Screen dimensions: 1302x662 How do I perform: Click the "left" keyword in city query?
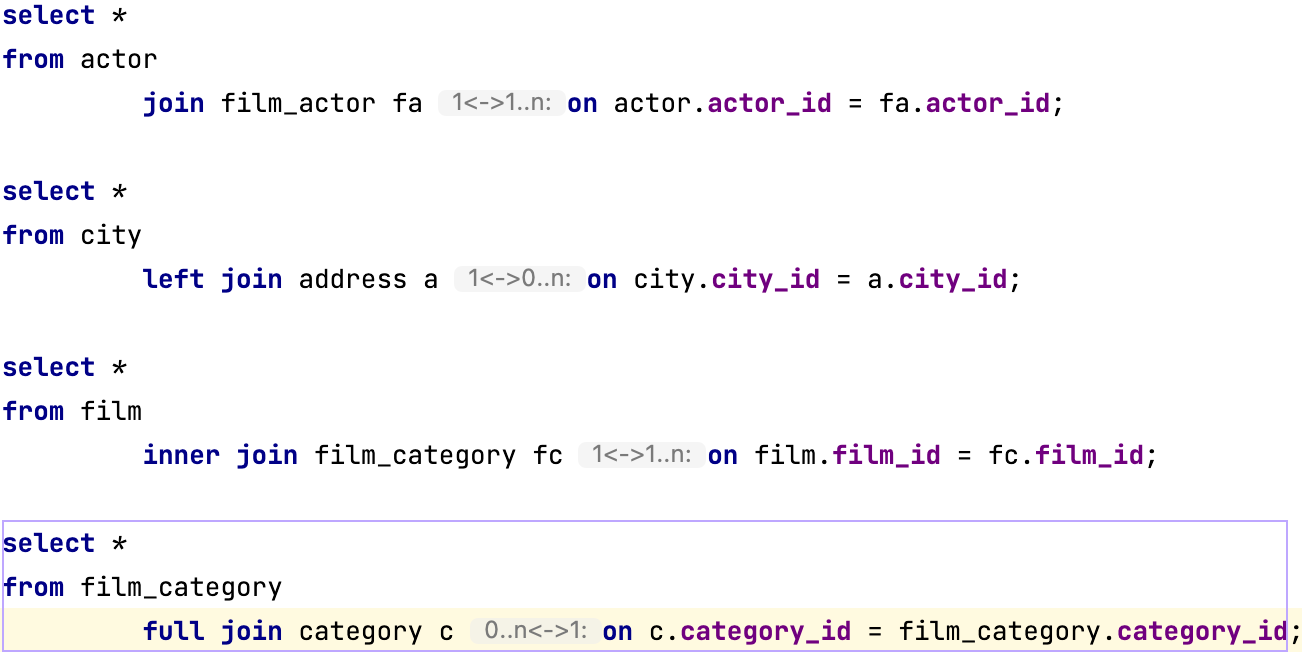coord(173,279)
